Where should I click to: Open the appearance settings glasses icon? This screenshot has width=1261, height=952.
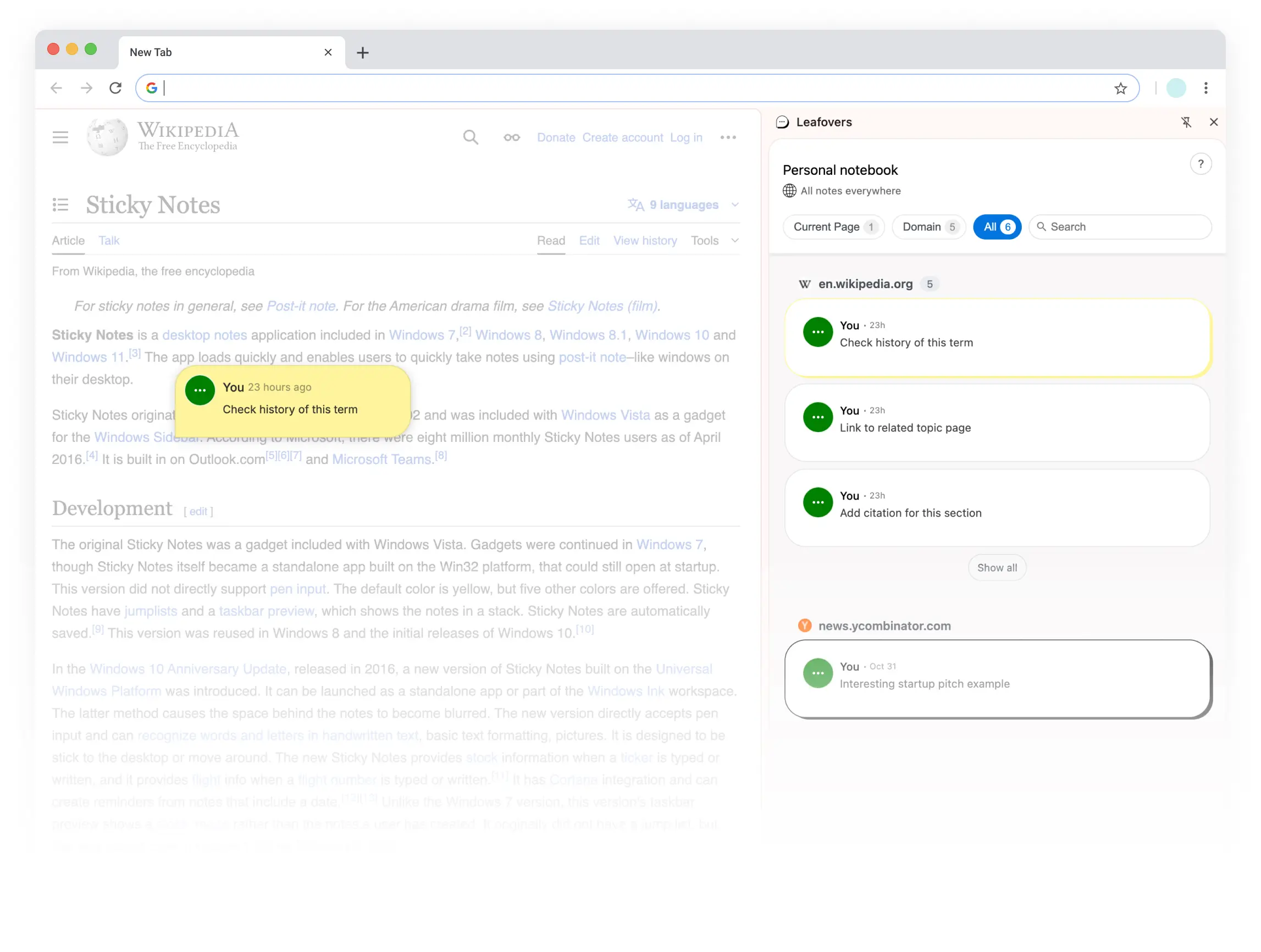(511, 137)
